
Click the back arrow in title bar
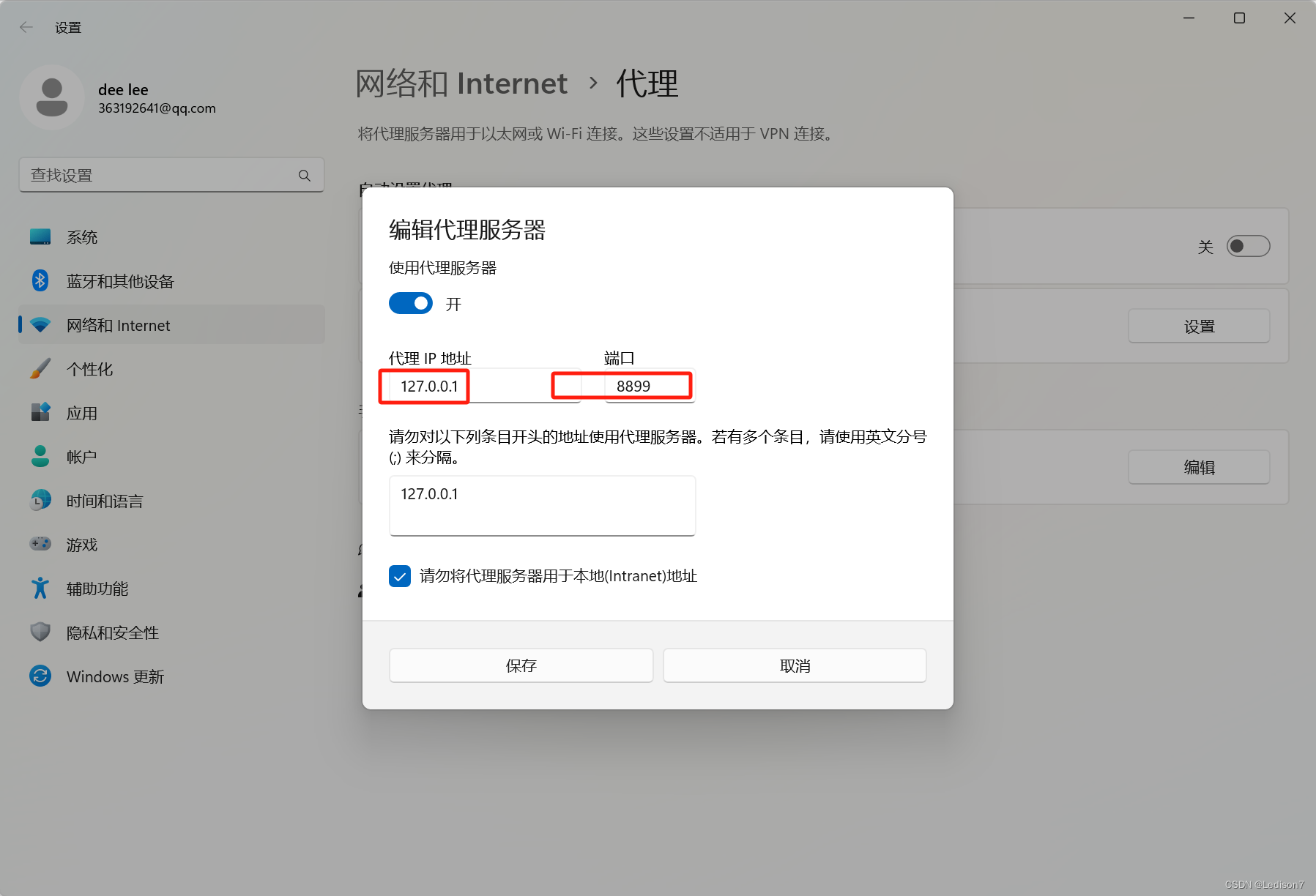(26, 27)
